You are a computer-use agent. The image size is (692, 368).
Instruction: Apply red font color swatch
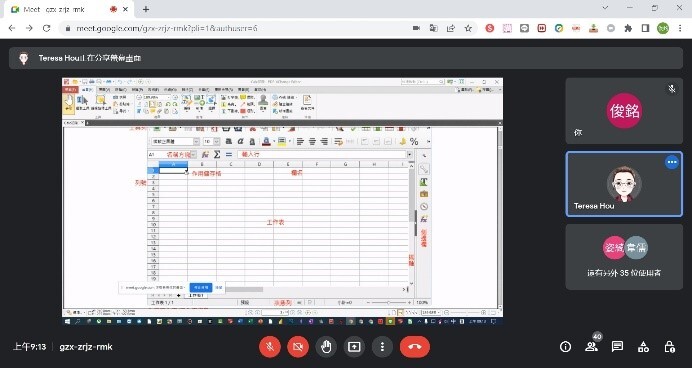266,142
